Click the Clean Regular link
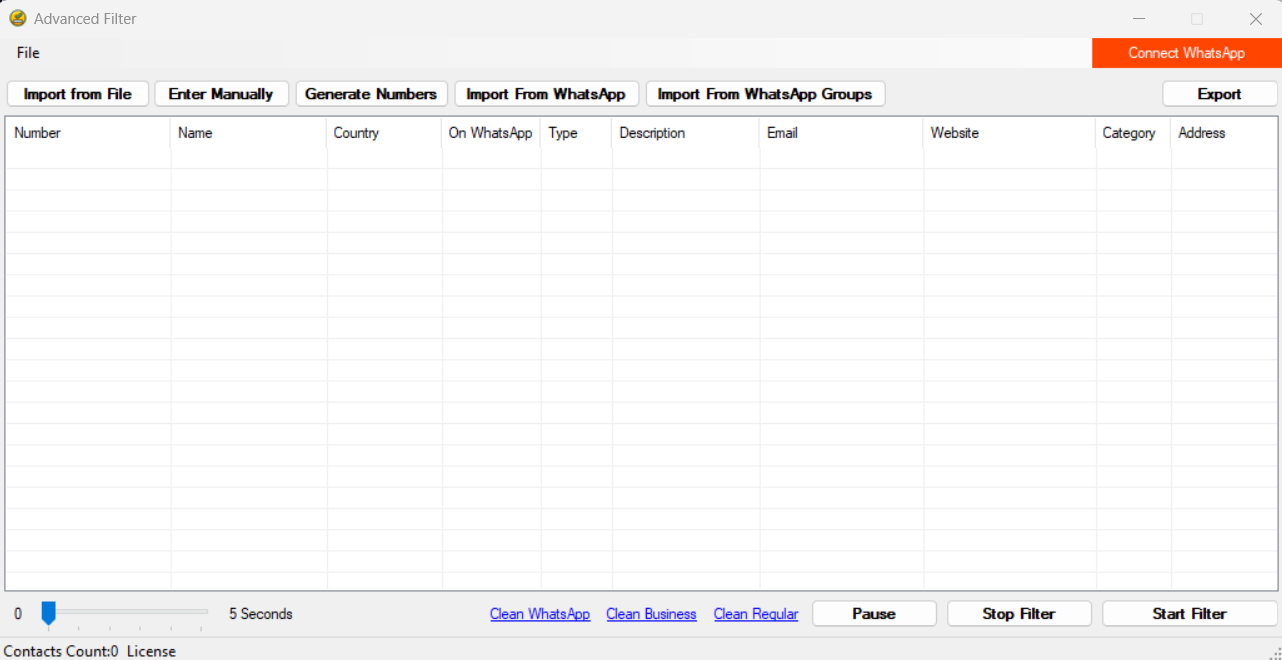Screen dimensions: 1282x660 (x=756, y=614)
